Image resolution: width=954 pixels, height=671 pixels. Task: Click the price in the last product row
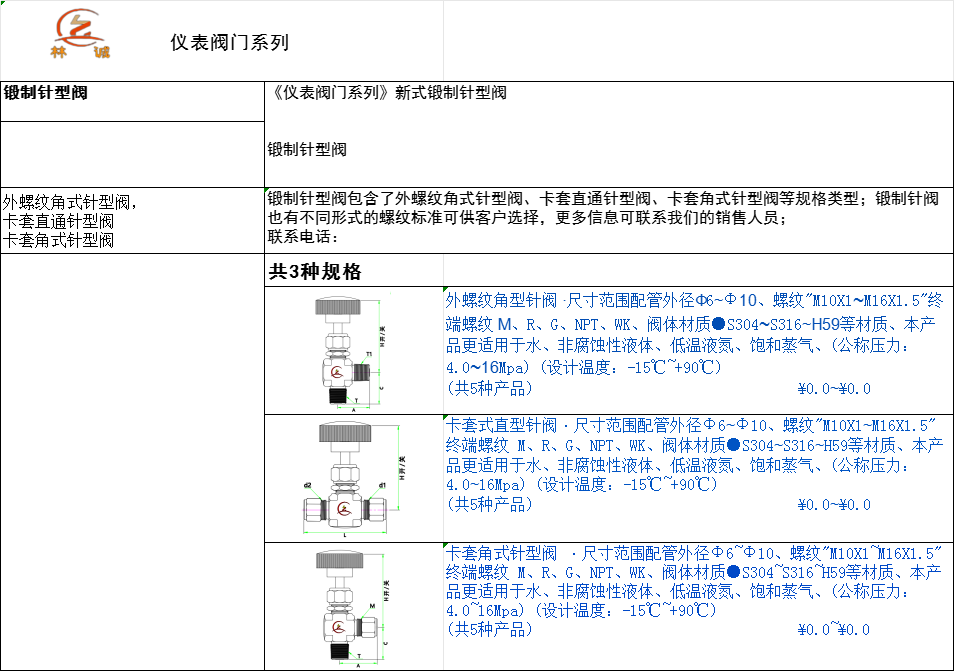point(833,630)
